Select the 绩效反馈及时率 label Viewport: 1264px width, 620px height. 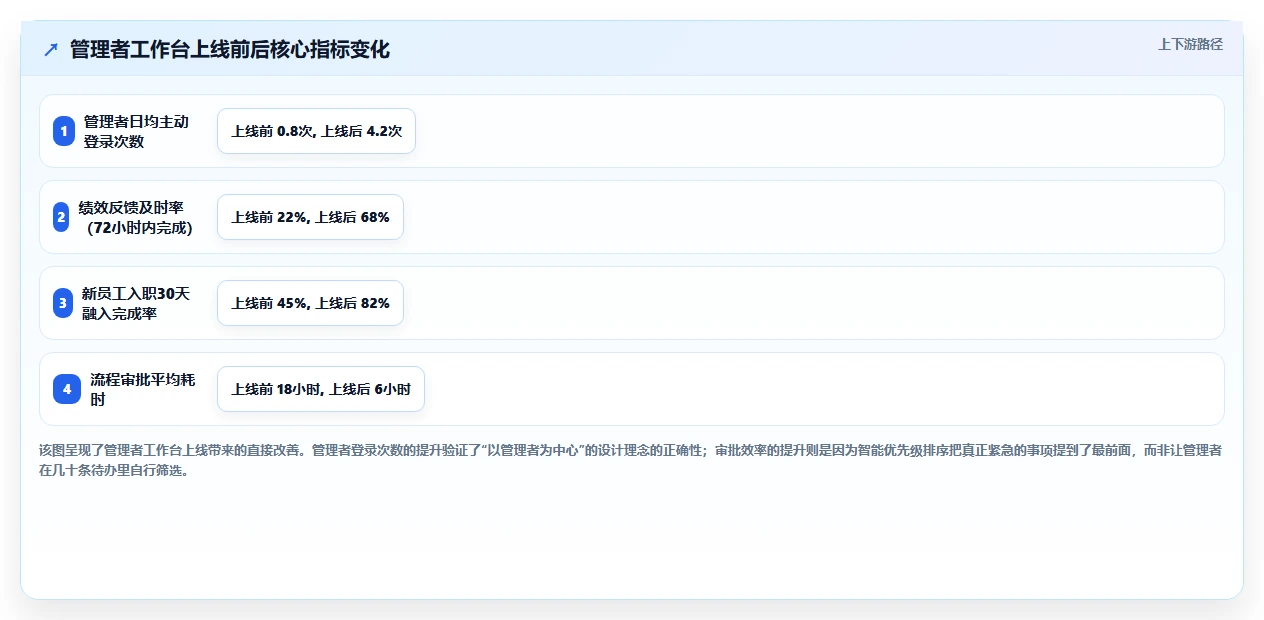(x=135, y=217)
